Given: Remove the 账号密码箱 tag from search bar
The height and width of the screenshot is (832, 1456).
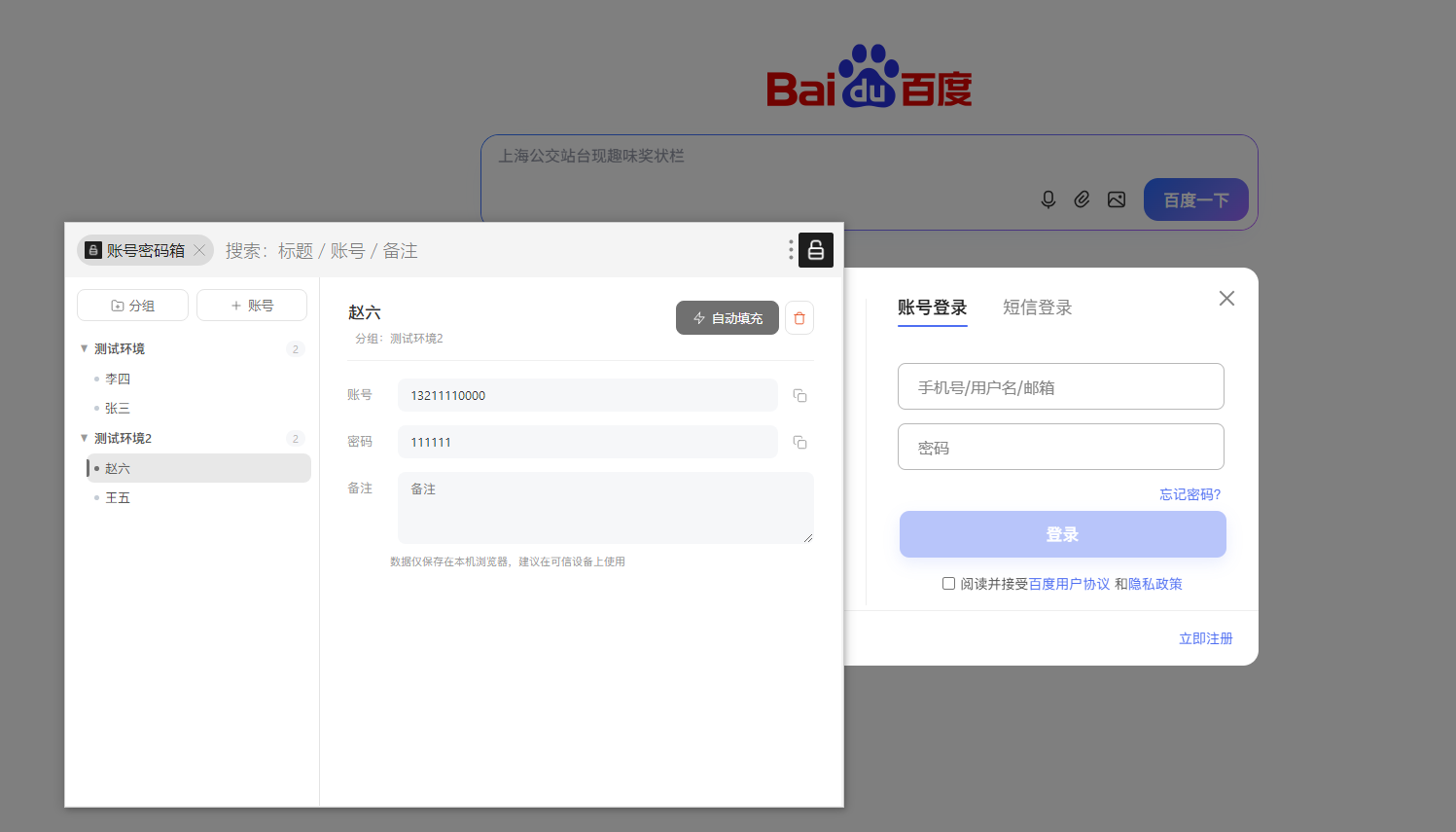Looking at the screenshot, I should point(199,250).
